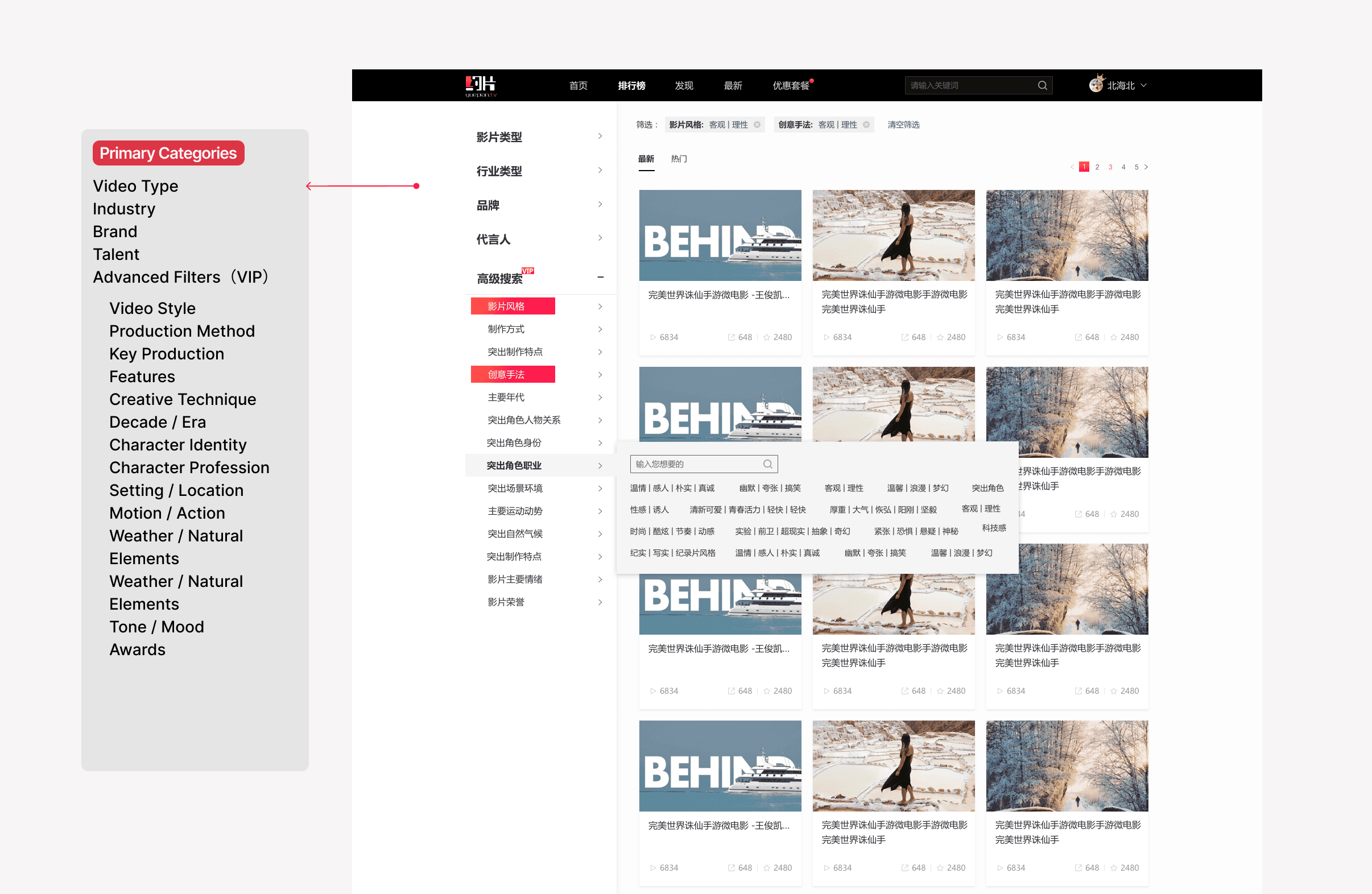Remove 创意手法 filter tag
Image resolution: width=1372 pixels, height=894 pixels.
point(866,125)
